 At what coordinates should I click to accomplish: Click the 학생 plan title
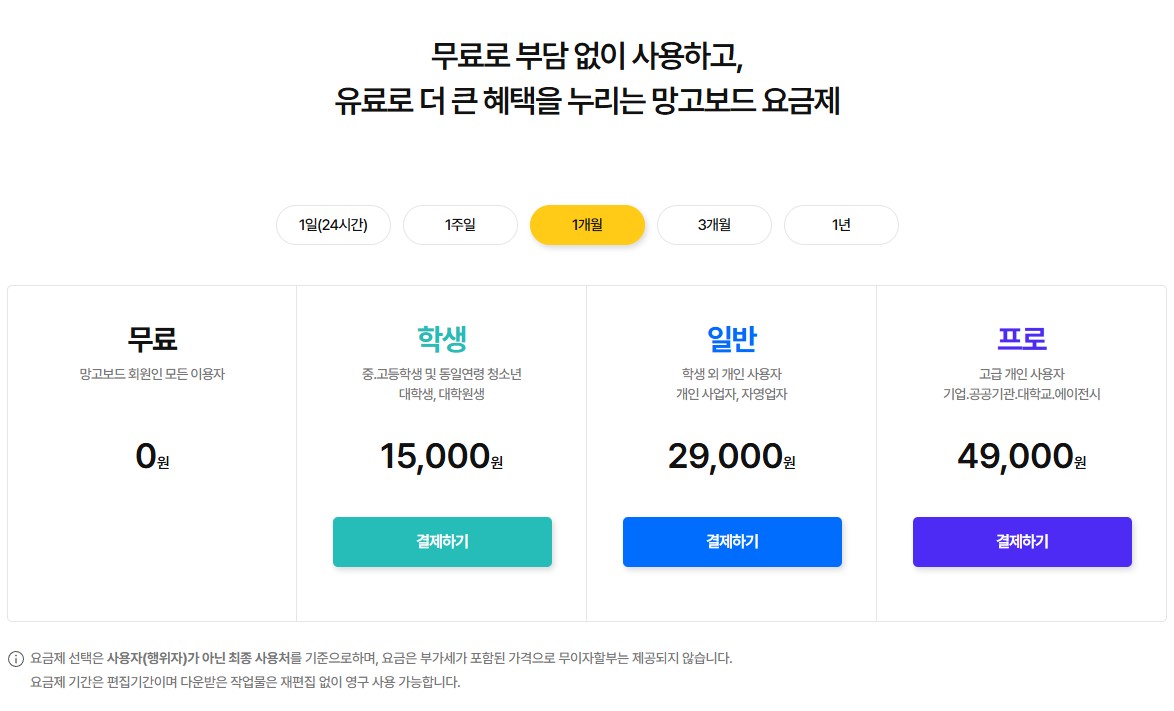pyautogui.click(x=442, y=338)
